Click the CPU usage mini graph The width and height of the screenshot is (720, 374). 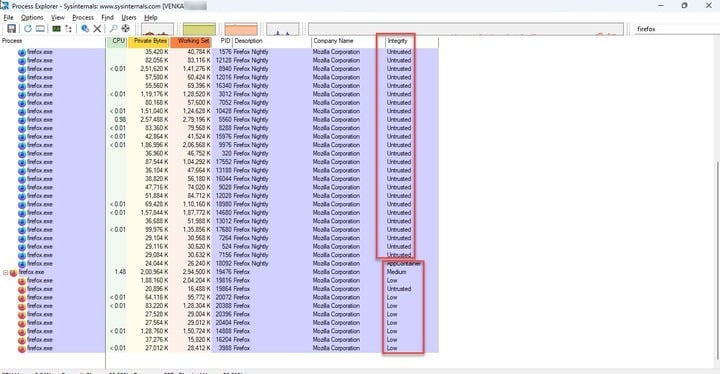(158, 29)
